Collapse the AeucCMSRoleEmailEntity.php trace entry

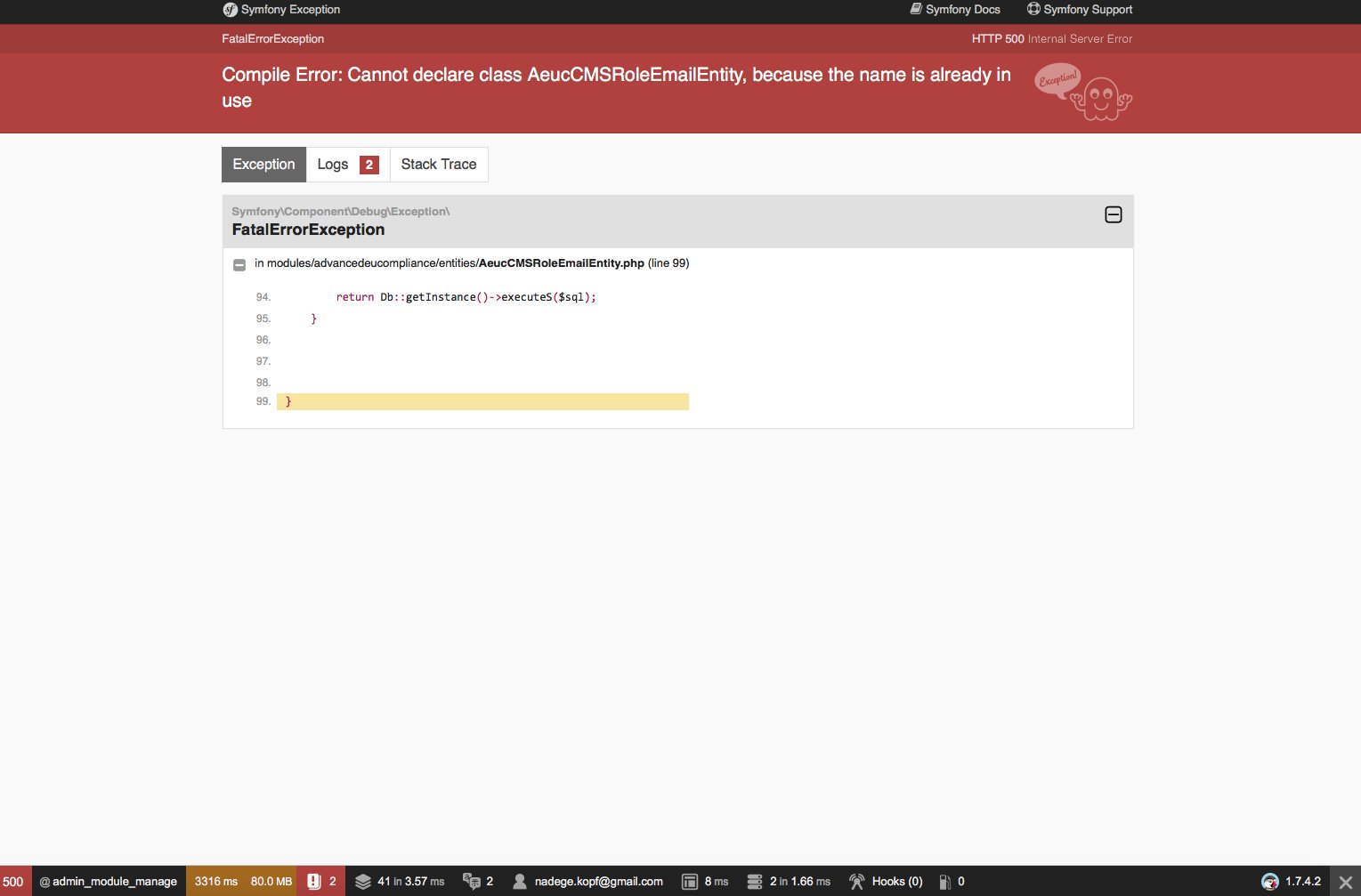point(239,264)
